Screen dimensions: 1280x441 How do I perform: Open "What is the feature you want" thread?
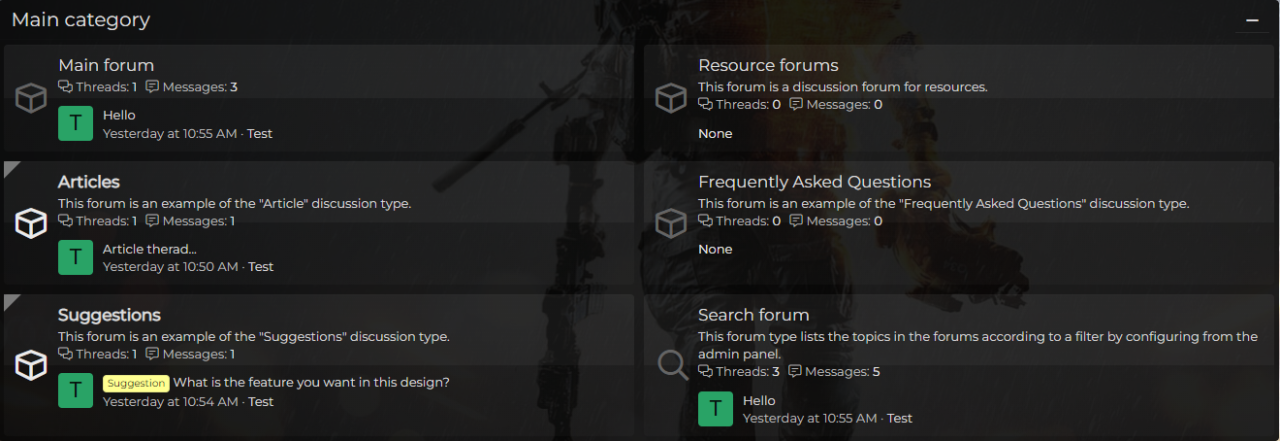point(311,383)
